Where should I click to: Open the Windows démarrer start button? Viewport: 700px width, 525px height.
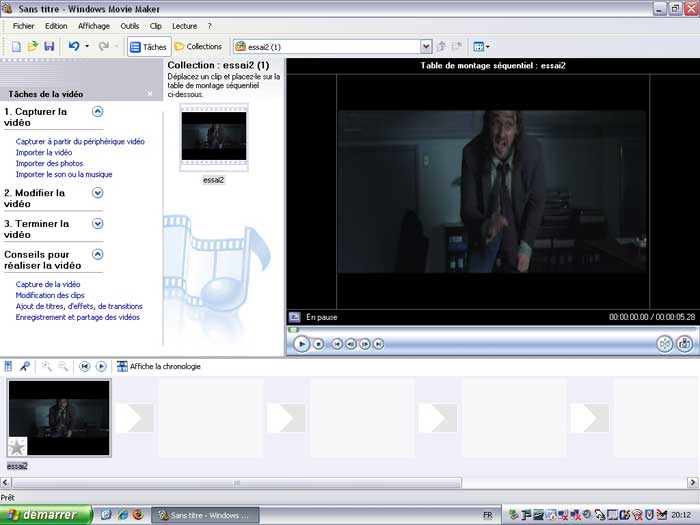click(x=46, y=515)
